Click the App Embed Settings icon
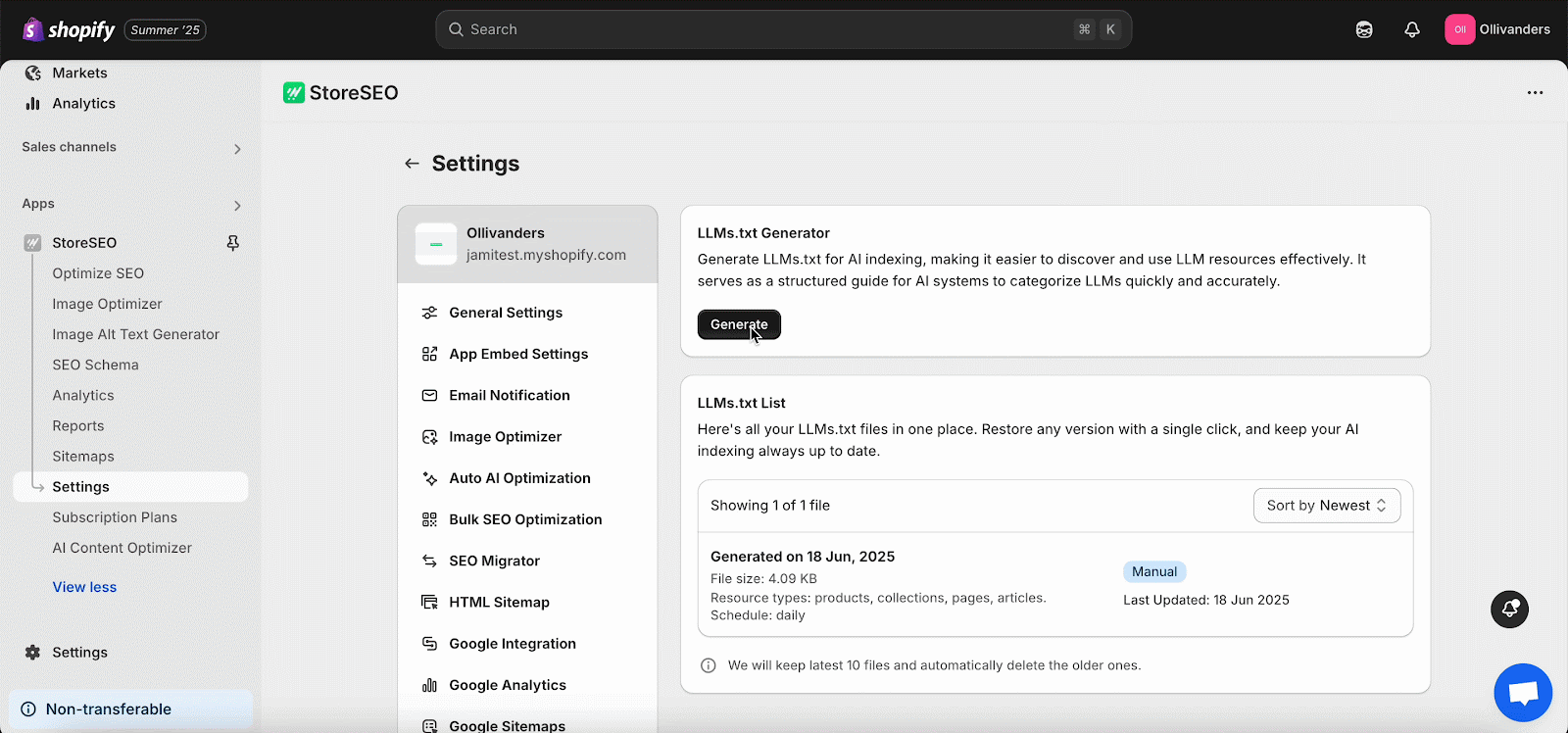 click(429, 354)
